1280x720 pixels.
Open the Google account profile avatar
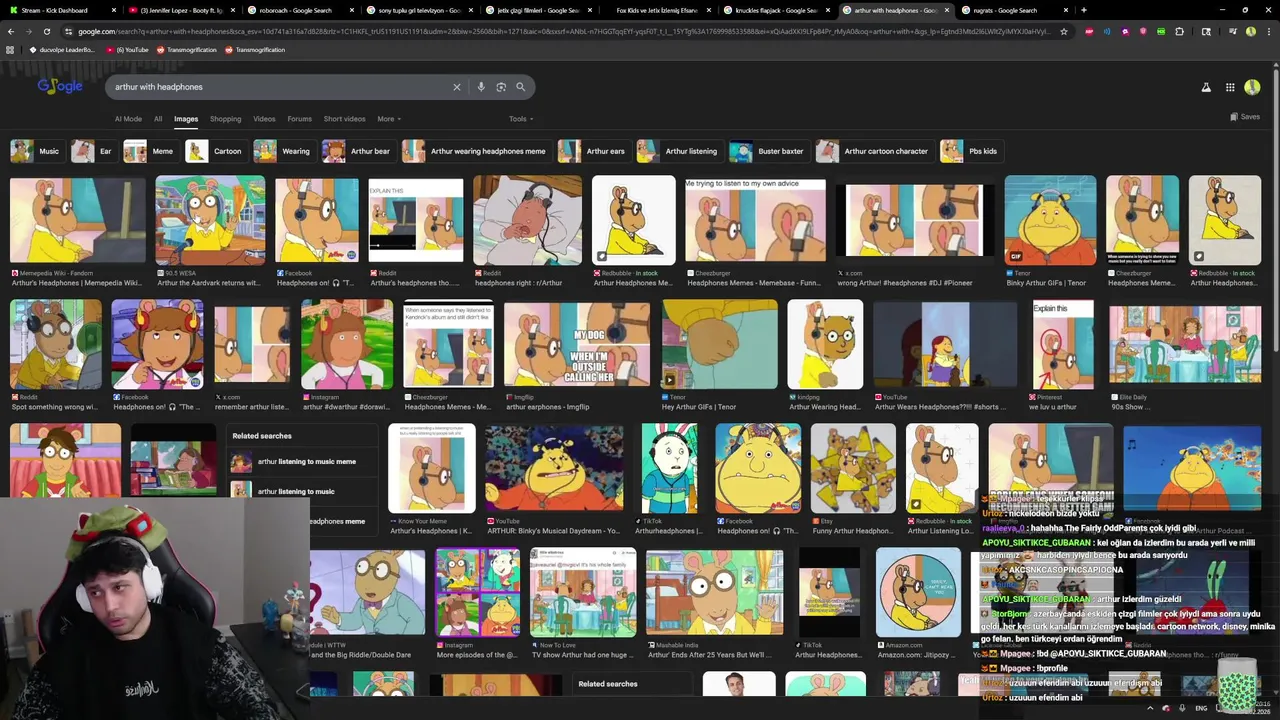pos(1252,87)
